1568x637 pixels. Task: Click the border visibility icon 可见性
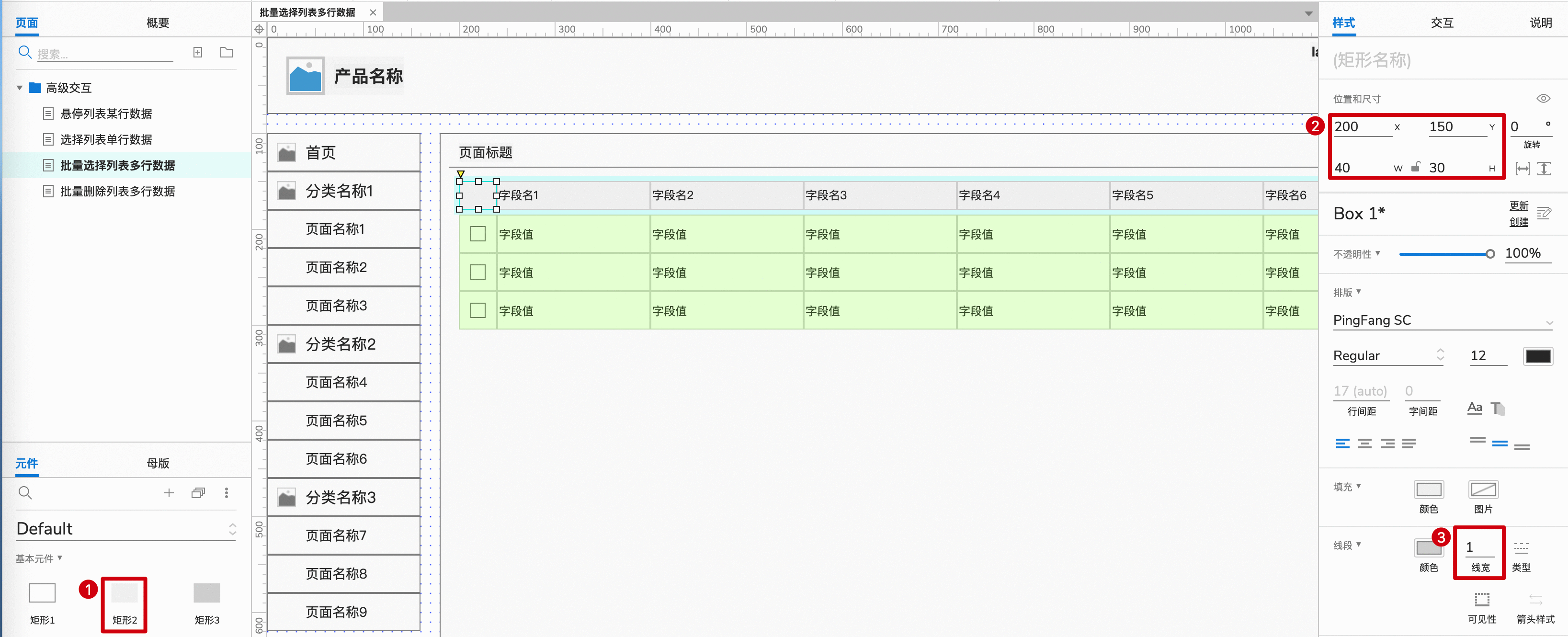coord(1482,599)
